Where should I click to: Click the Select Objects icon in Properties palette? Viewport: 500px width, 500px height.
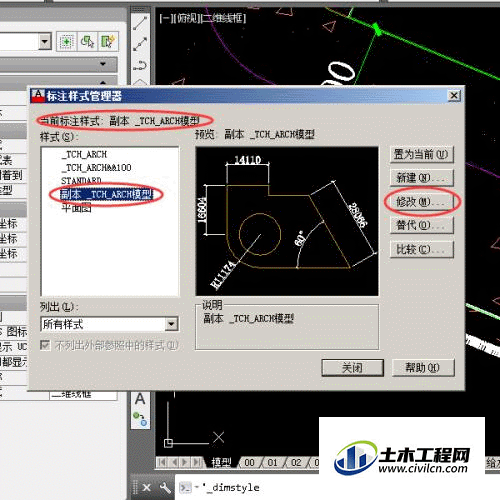88,42
